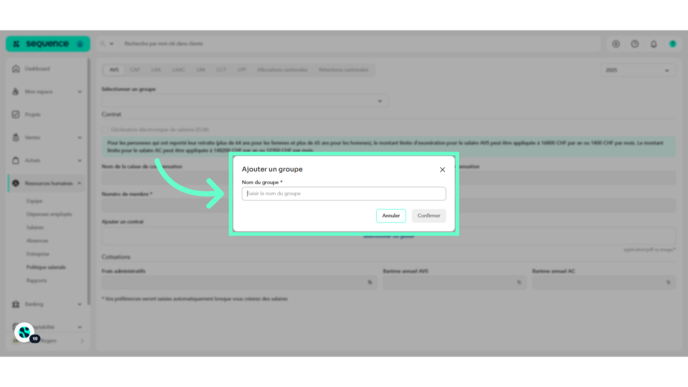The image size is (688, 387).
Task: Focus the Recherche par mot-clé search field
Action: [x=360, y=44]
